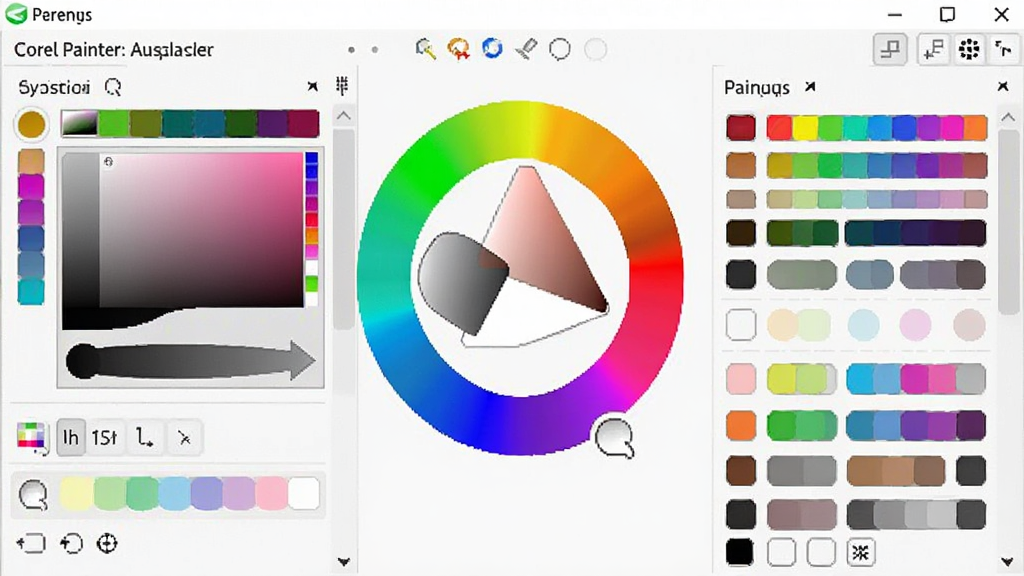This screenshot has height=576, width=1024.
Task: Click the red region of the hue ring
Action: [x=655, y=269]
